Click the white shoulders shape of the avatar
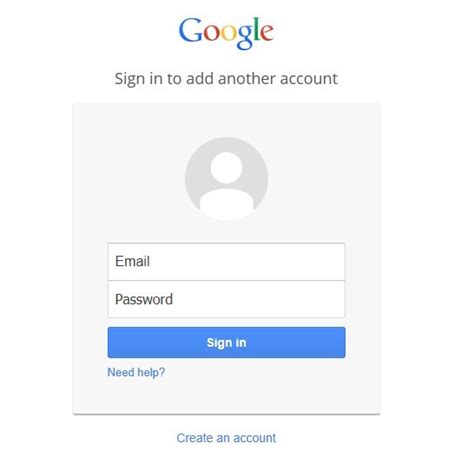Viewport: 474px width, 450px height. point(226,204)
